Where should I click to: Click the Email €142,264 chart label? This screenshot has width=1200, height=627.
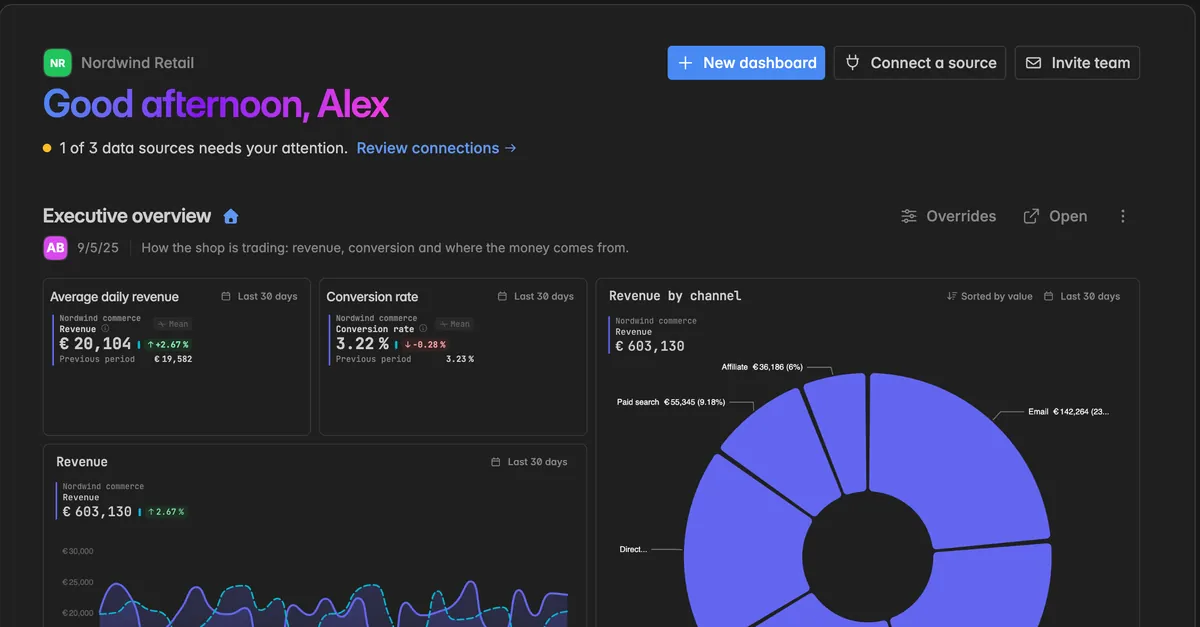coord(1068,412)
